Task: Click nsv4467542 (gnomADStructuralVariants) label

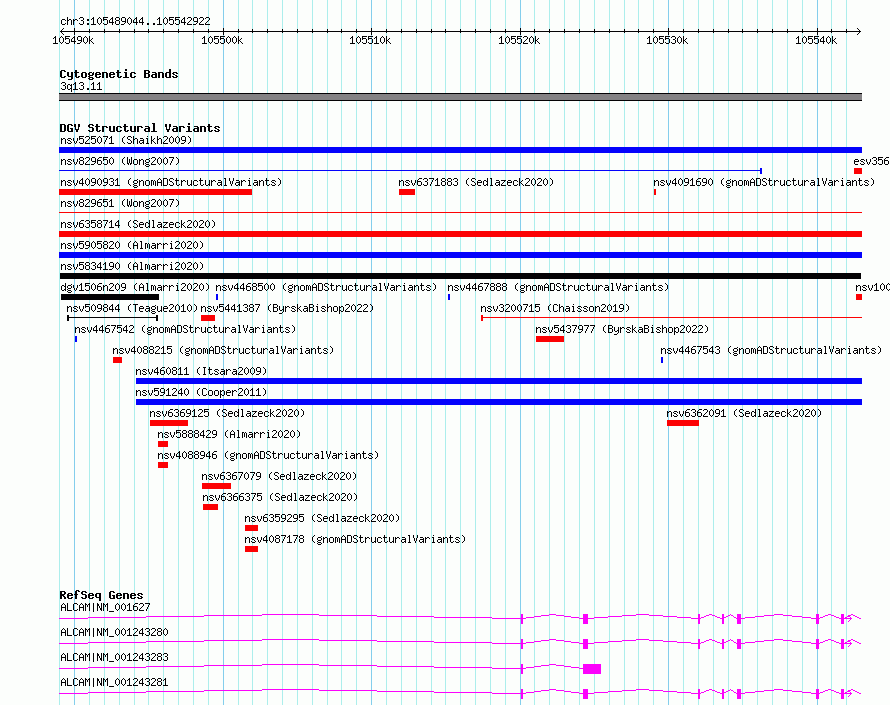Action: point(185,329)
